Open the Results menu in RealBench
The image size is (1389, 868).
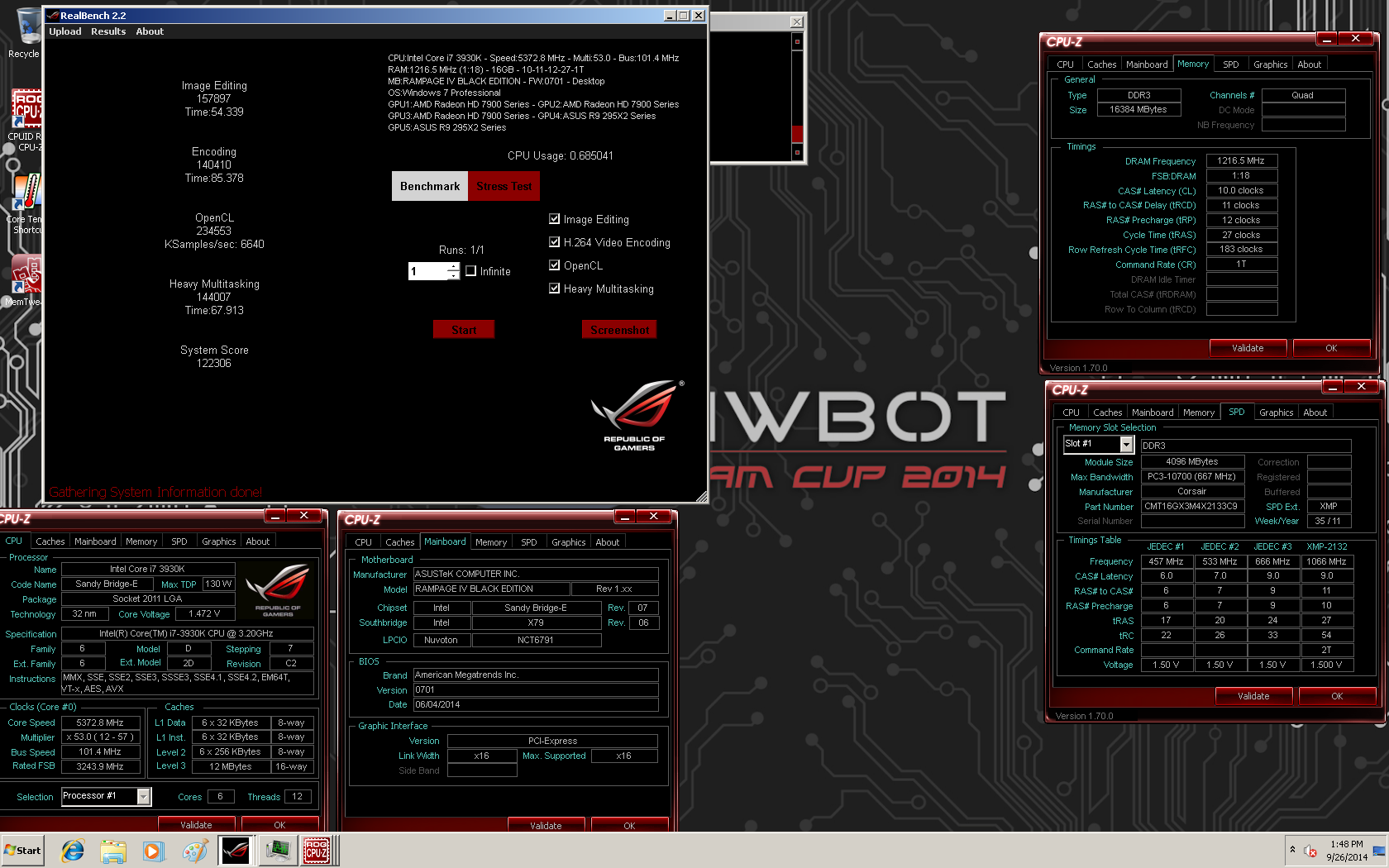tap(108, 31)
